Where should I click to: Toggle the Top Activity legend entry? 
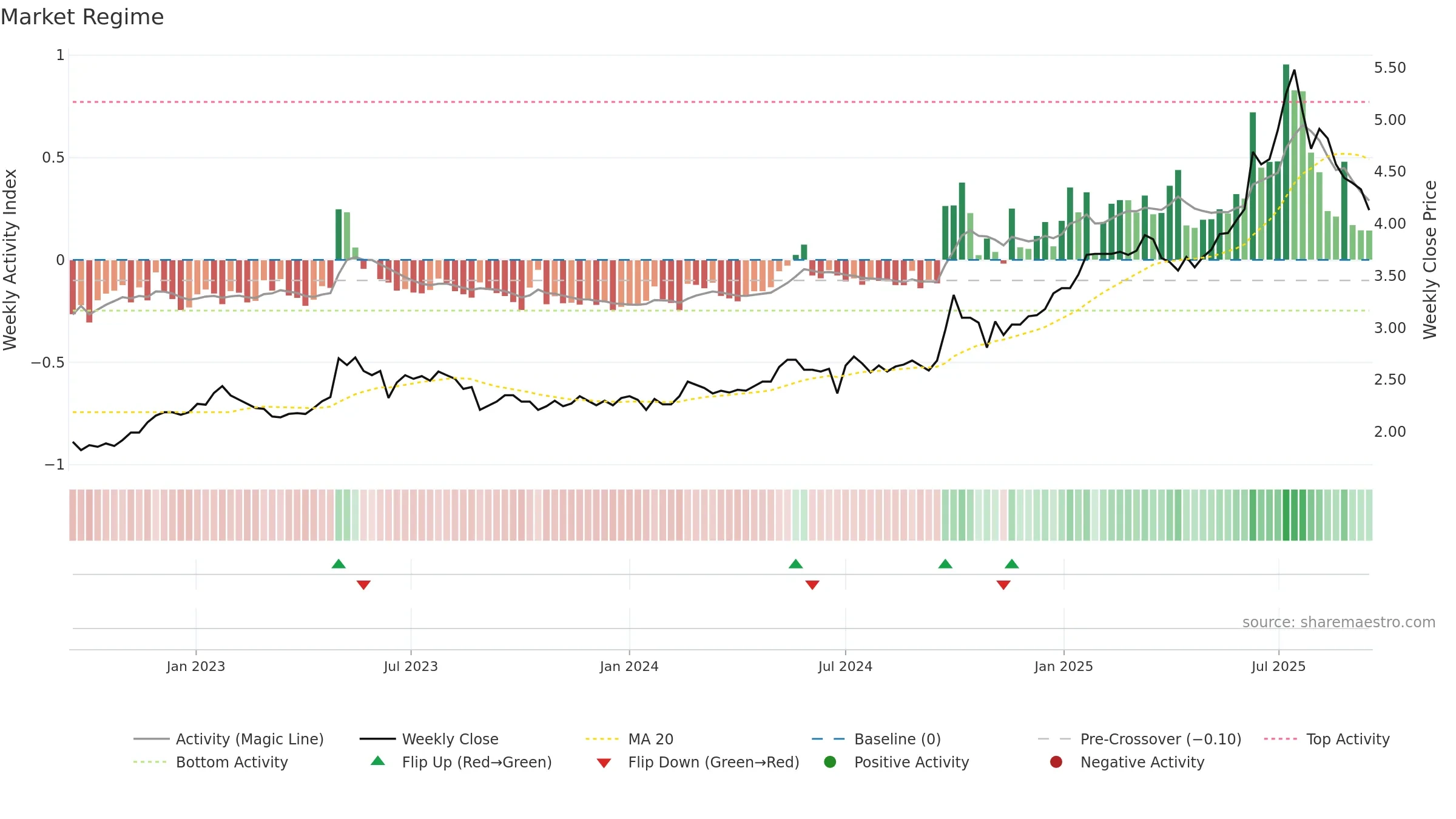point(1327,739)
